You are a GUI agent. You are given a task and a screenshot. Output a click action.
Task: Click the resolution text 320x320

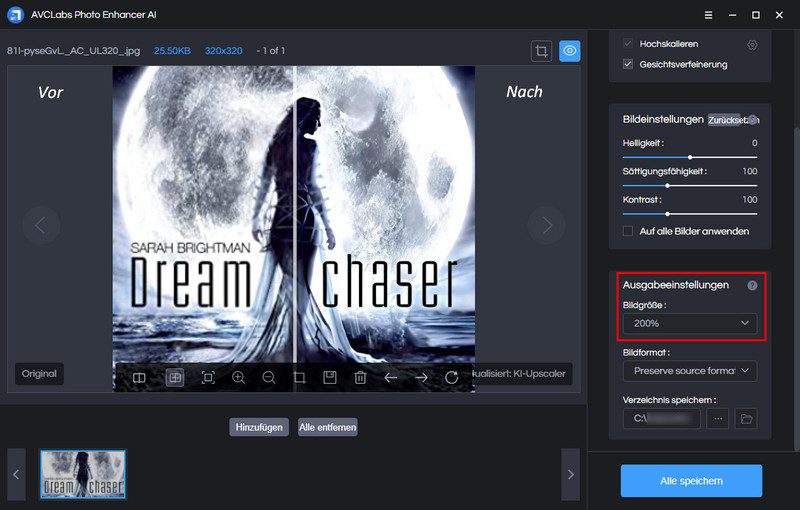pos(223,51)
